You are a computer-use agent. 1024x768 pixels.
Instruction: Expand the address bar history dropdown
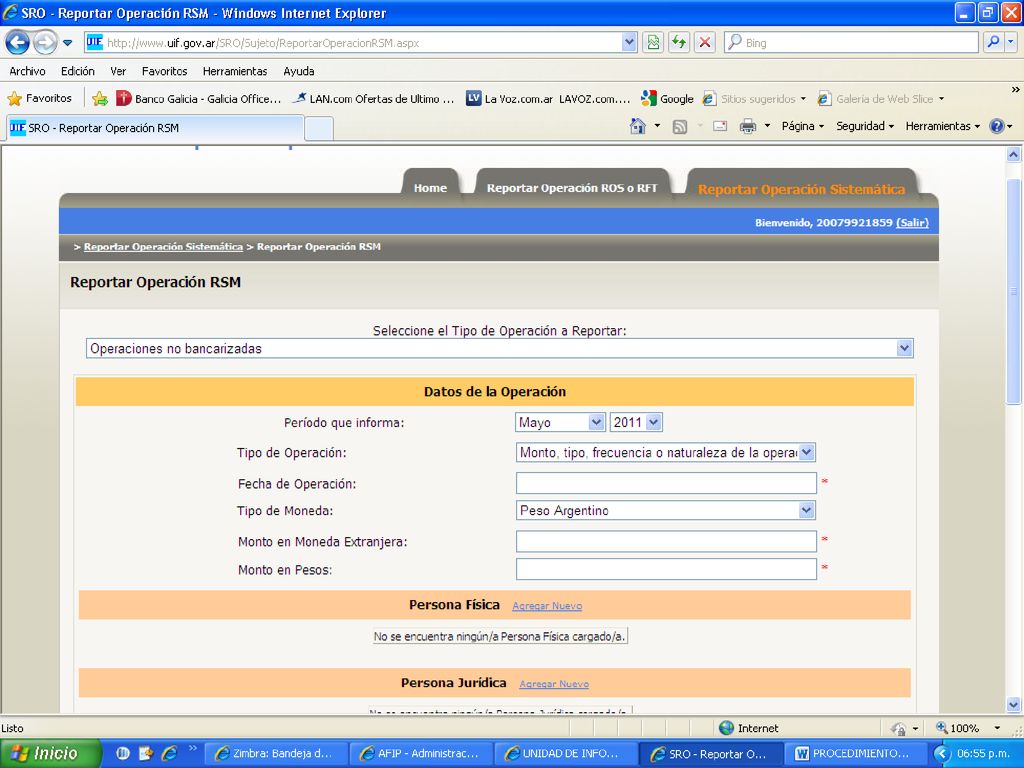(629, 42)
